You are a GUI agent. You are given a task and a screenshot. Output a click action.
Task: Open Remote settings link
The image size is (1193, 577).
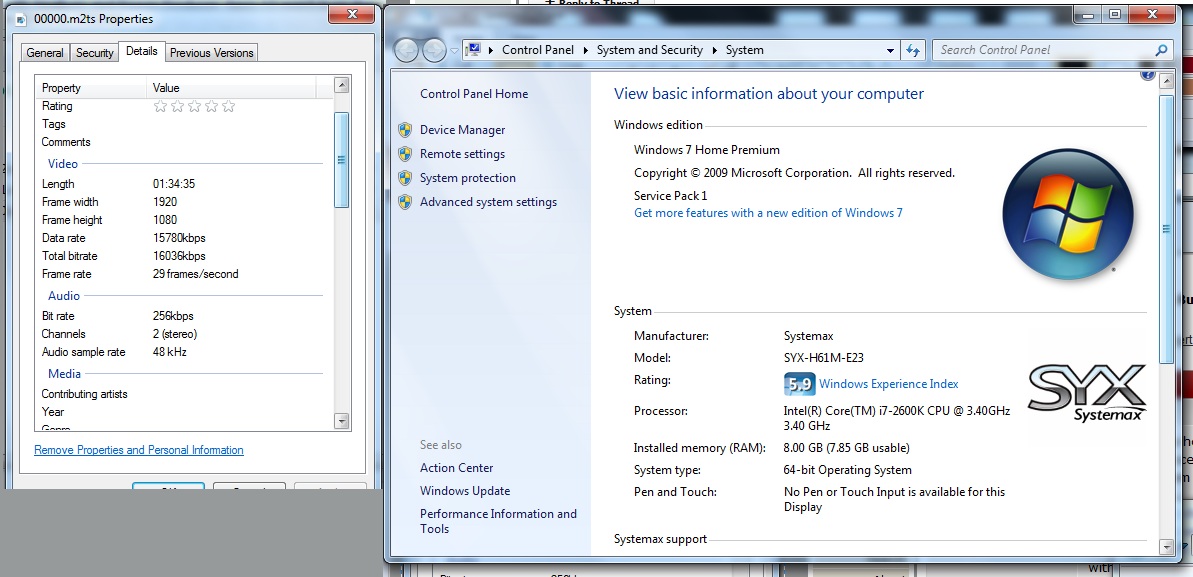tap(462, 154)
